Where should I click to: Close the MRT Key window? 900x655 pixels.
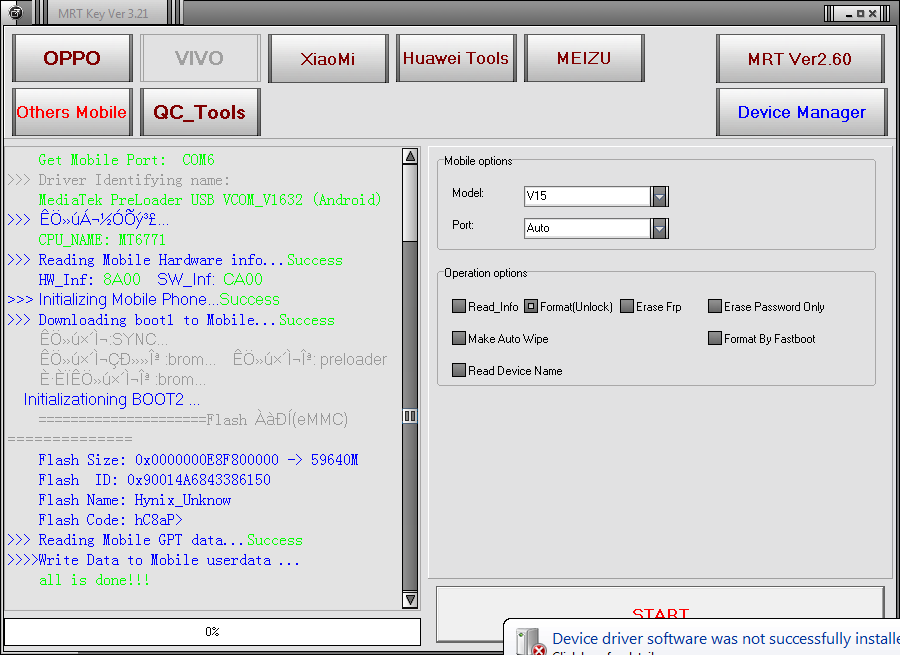coord(872,13)
